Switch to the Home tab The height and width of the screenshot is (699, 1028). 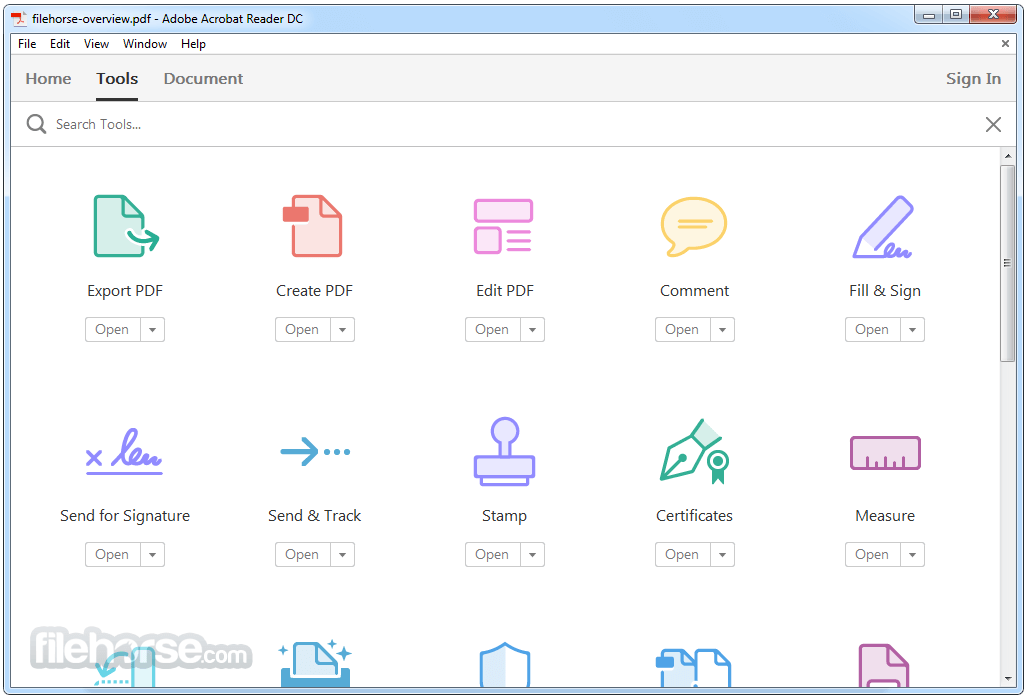[x=47, y=78]
